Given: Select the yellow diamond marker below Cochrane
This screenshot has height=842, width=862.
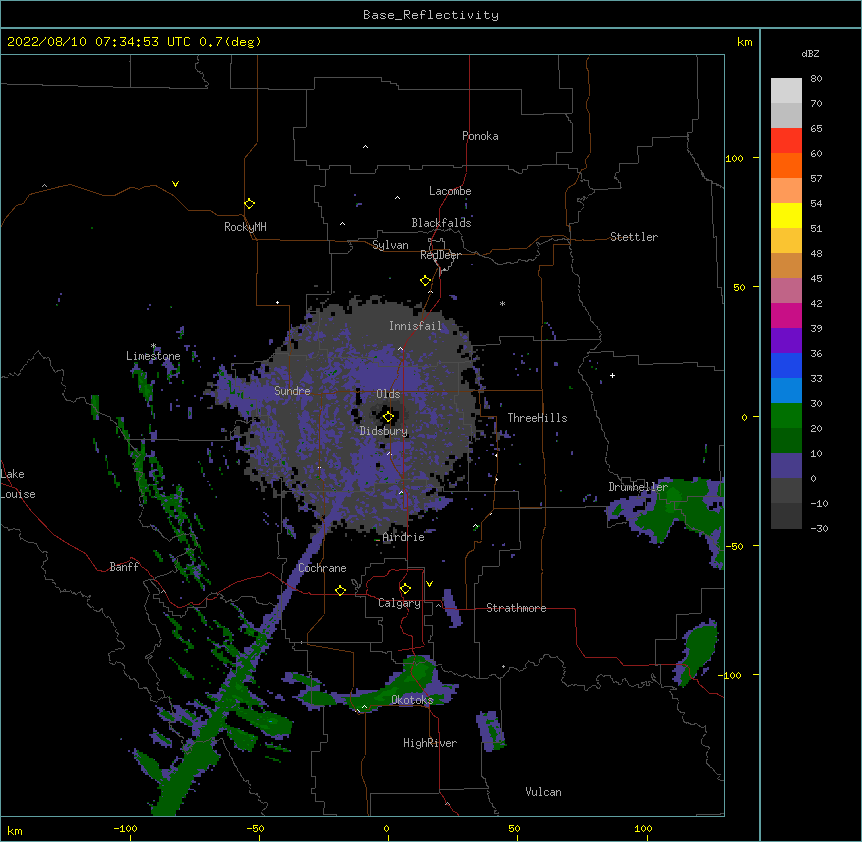Looking at the screenshot, I should pyautogui.click(x=340, y=590).
